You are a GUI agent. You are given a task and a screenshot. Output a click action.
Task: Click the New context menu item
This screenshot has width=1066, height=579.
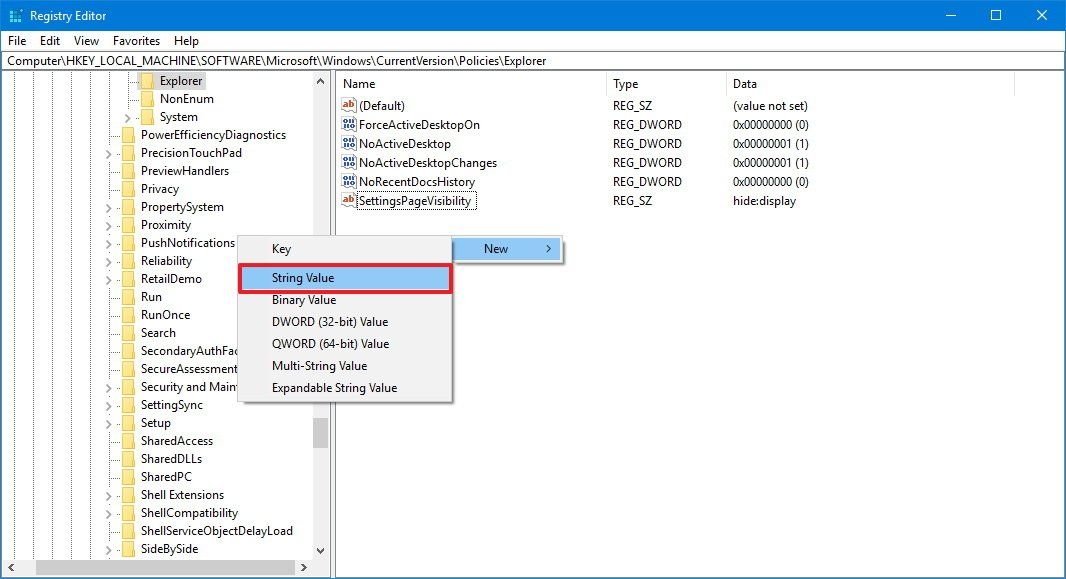[507, 249]
